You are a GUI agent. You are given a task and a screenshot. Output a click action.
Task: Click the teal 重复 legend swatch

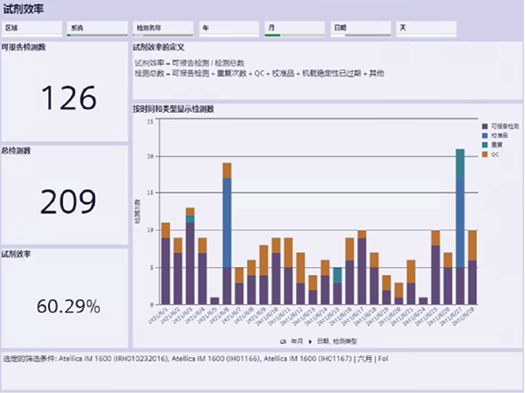point(484,145)
